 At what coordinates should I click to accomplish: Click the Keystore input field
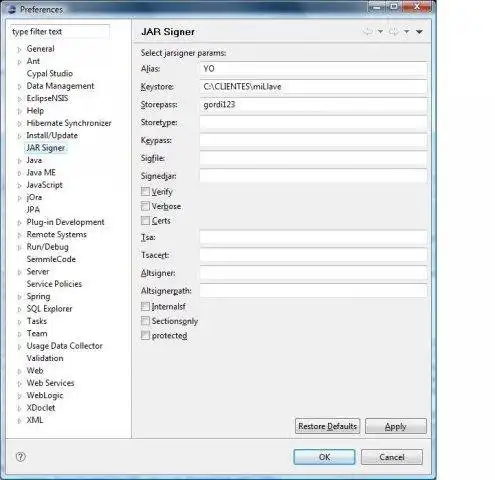click(313, 87)
